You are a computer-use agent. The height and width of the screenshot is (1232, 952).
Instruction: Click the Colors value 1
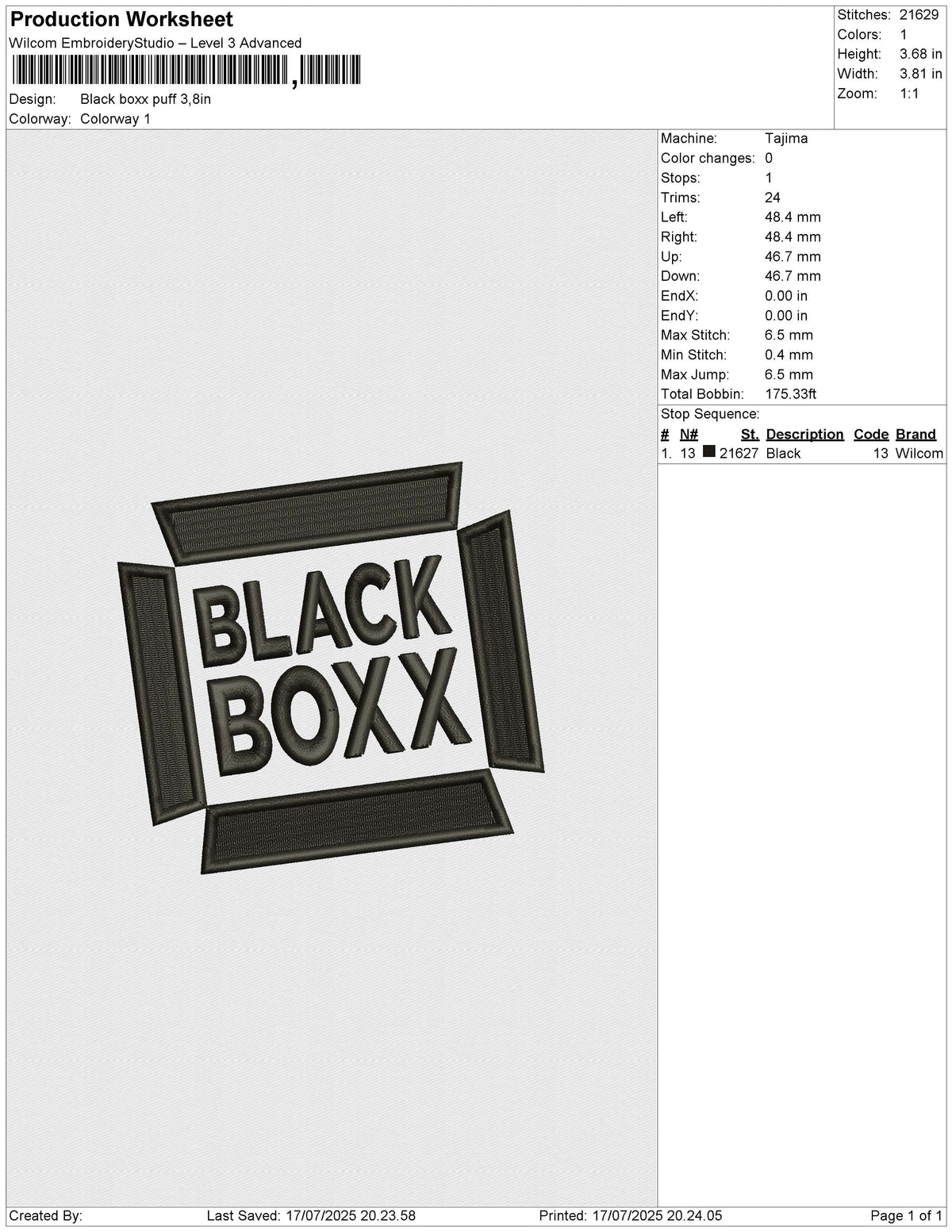(x=904, y=35)
